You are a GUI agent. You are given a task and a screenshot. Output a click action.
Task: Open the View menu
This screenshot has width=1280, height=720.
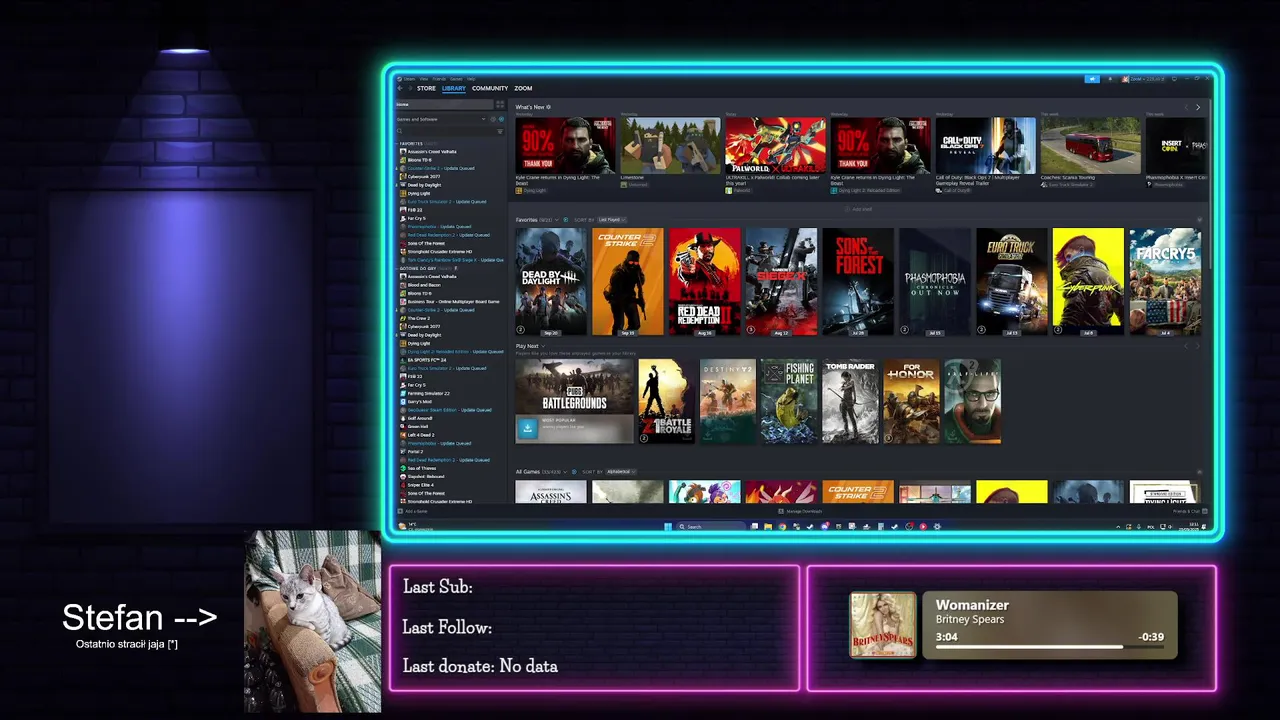point(424,79)
